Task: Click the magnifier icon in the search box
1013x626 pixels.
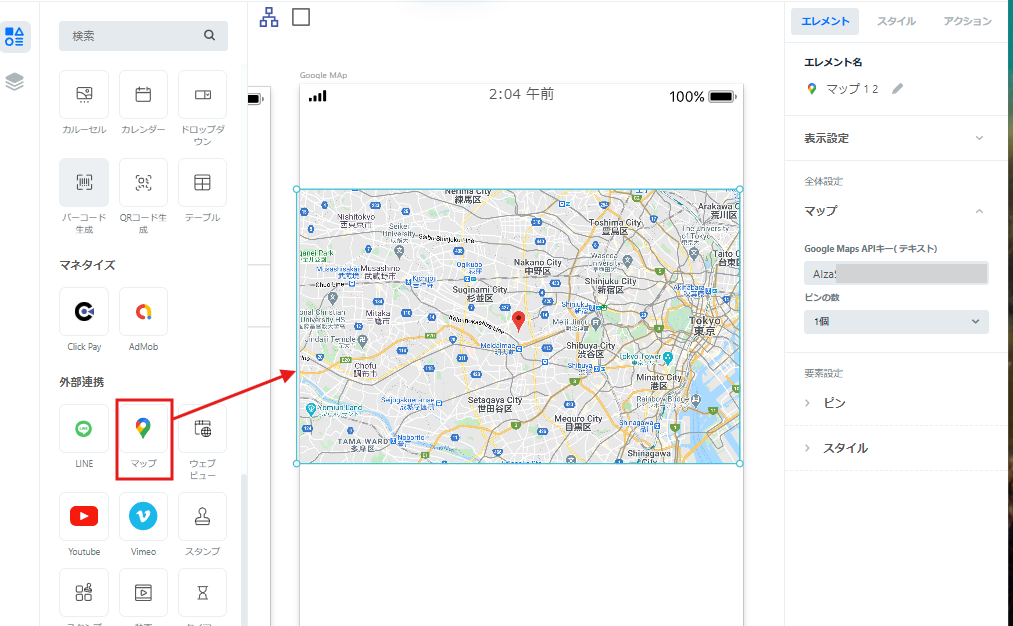Action: click(x=209, y=36)
